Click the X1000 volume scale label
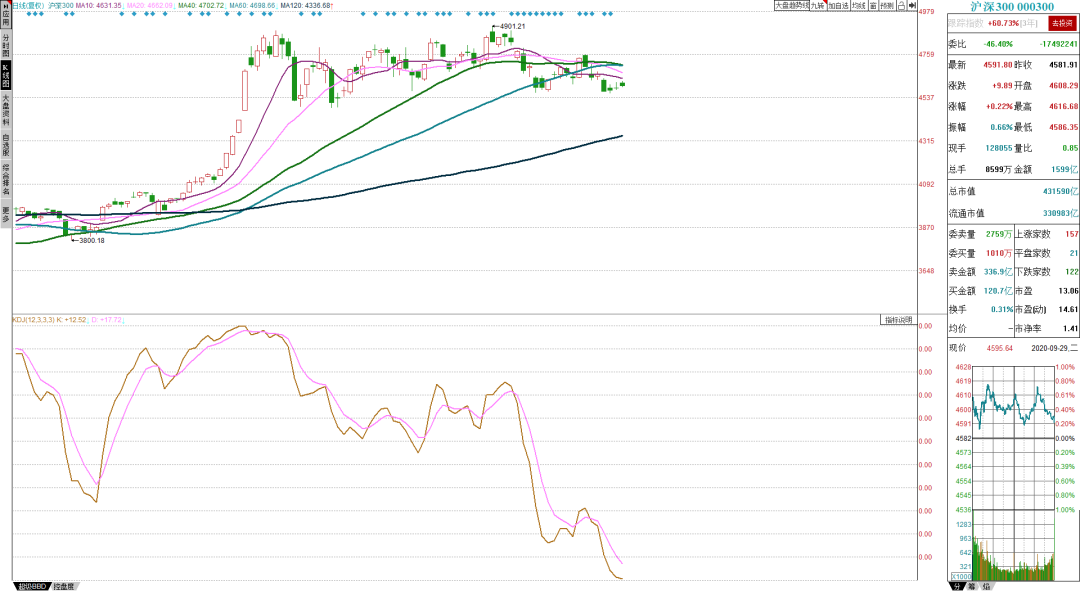Screen dimensions: 1080x591 pyautogui.click(x=961, y=577)
